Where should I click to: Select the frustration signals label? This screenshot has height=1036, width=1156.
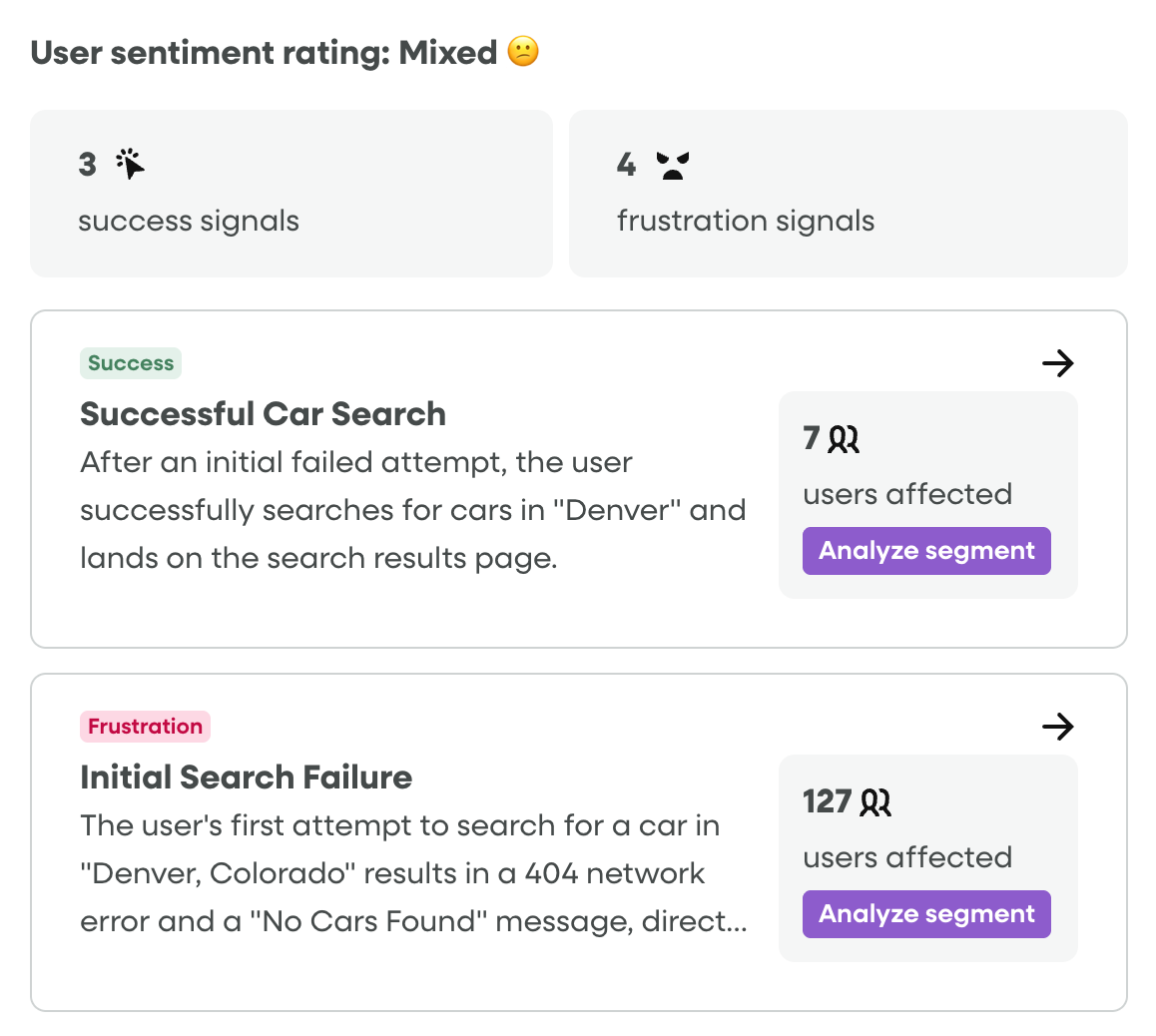[x=746, y=221]
